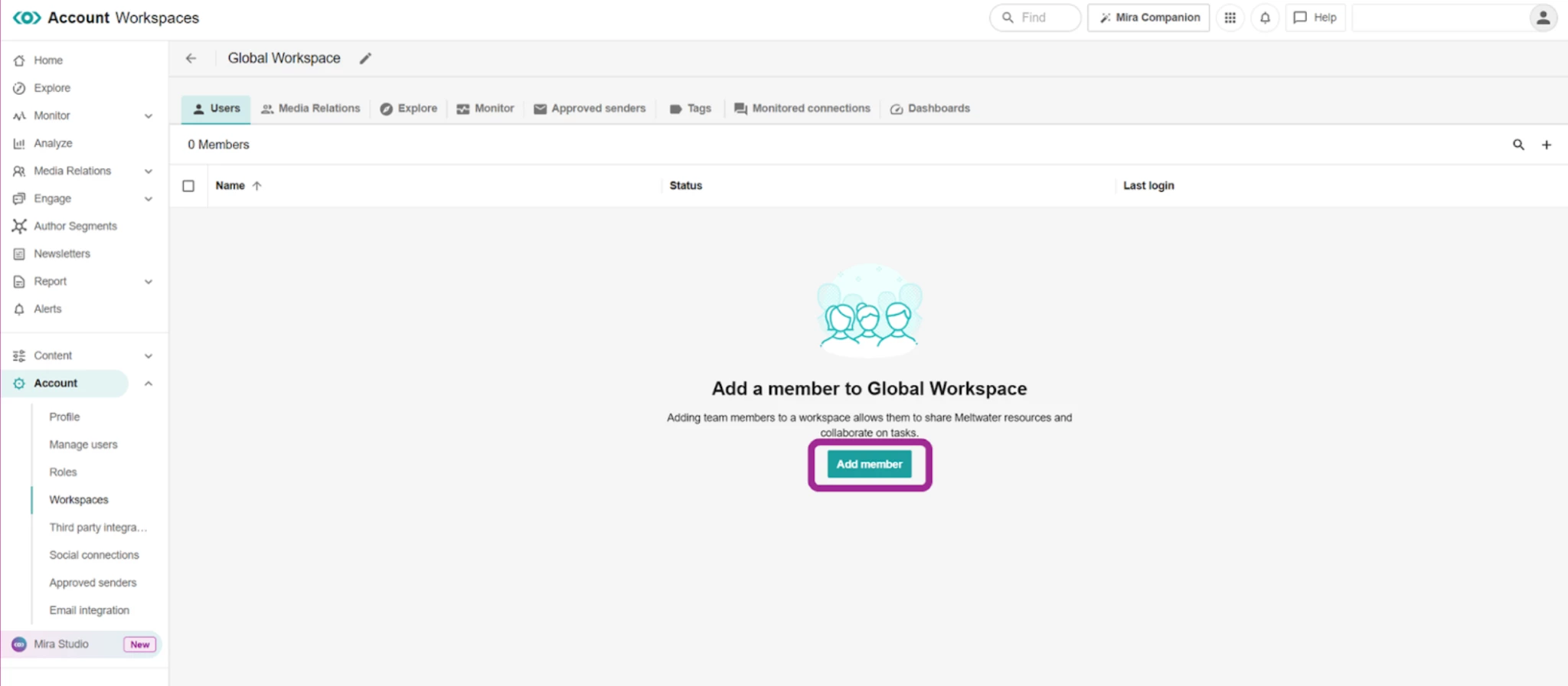The width and height of the screenshot is (1568, 686).
Task: Click the Analyze chart icon
Action: click(x=19, y=143)
